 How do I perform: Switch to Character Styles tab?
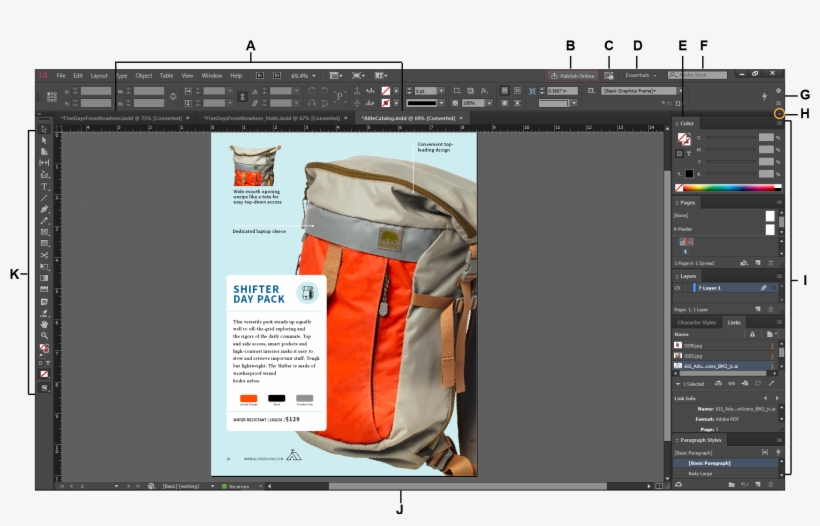click(x=697, y=323)
